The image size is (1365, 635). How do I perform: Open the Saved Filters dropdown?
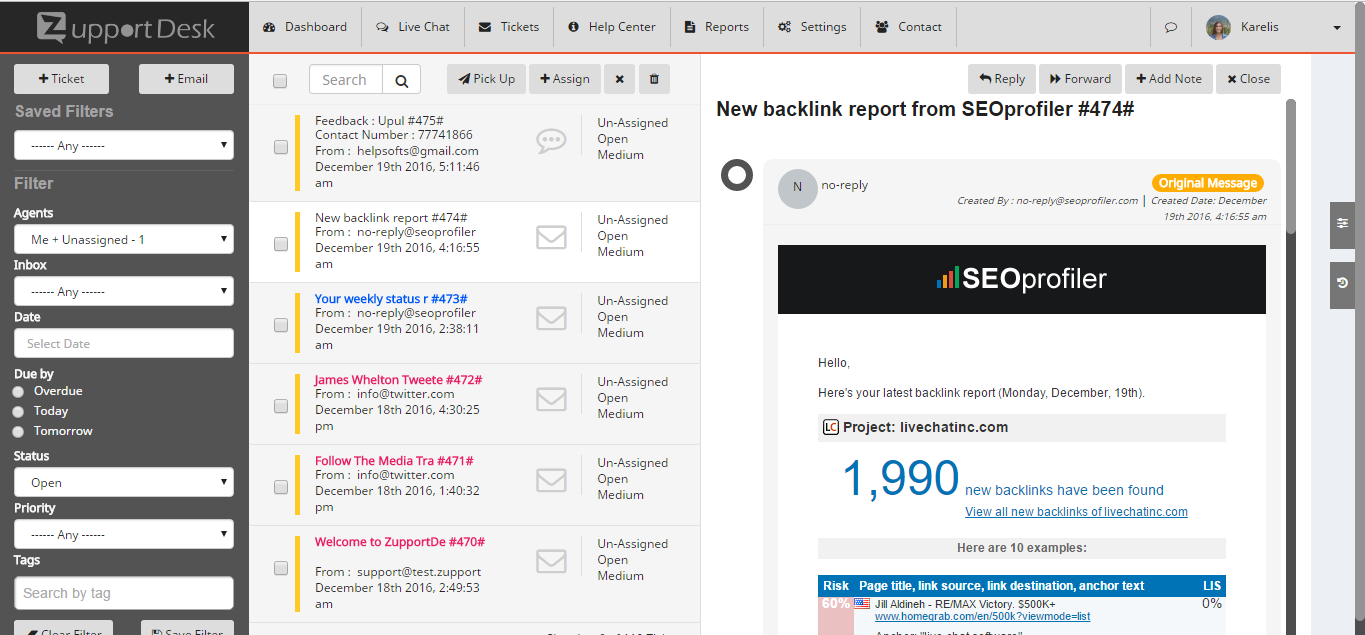click(124, 145)
